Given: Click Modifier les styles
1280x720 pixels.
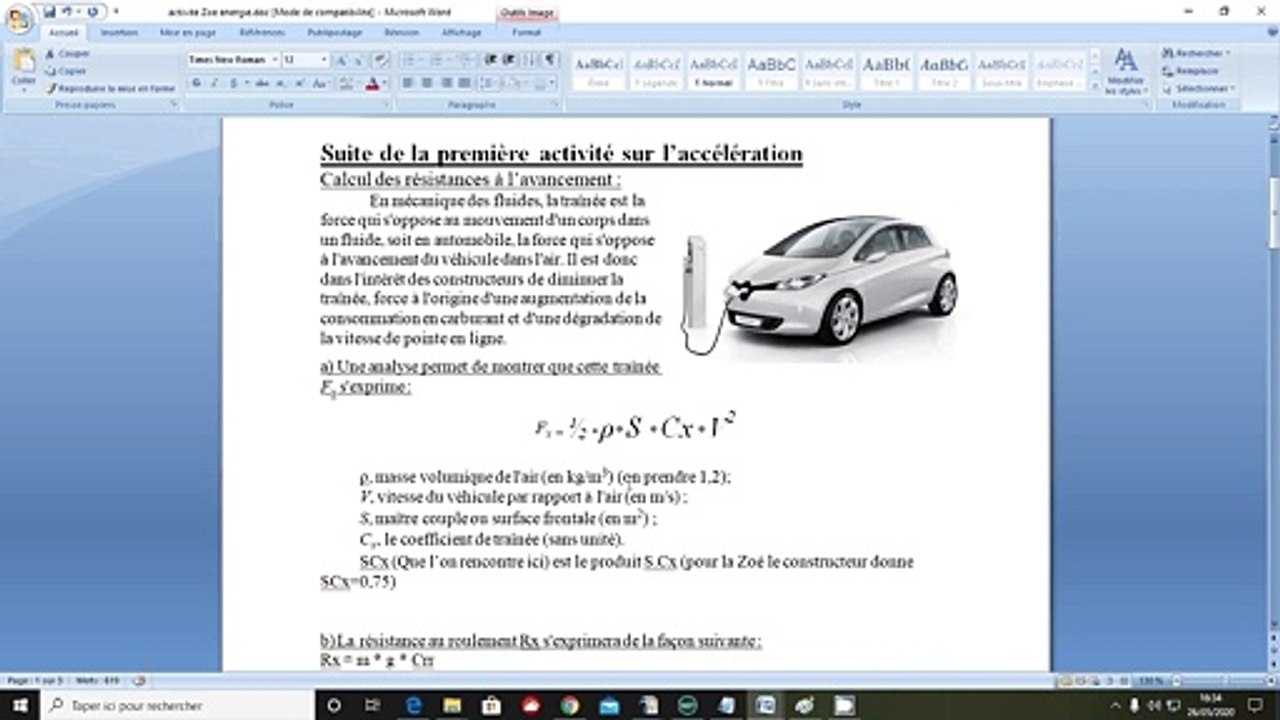Looking at the screenshot, I should 1126,71.
